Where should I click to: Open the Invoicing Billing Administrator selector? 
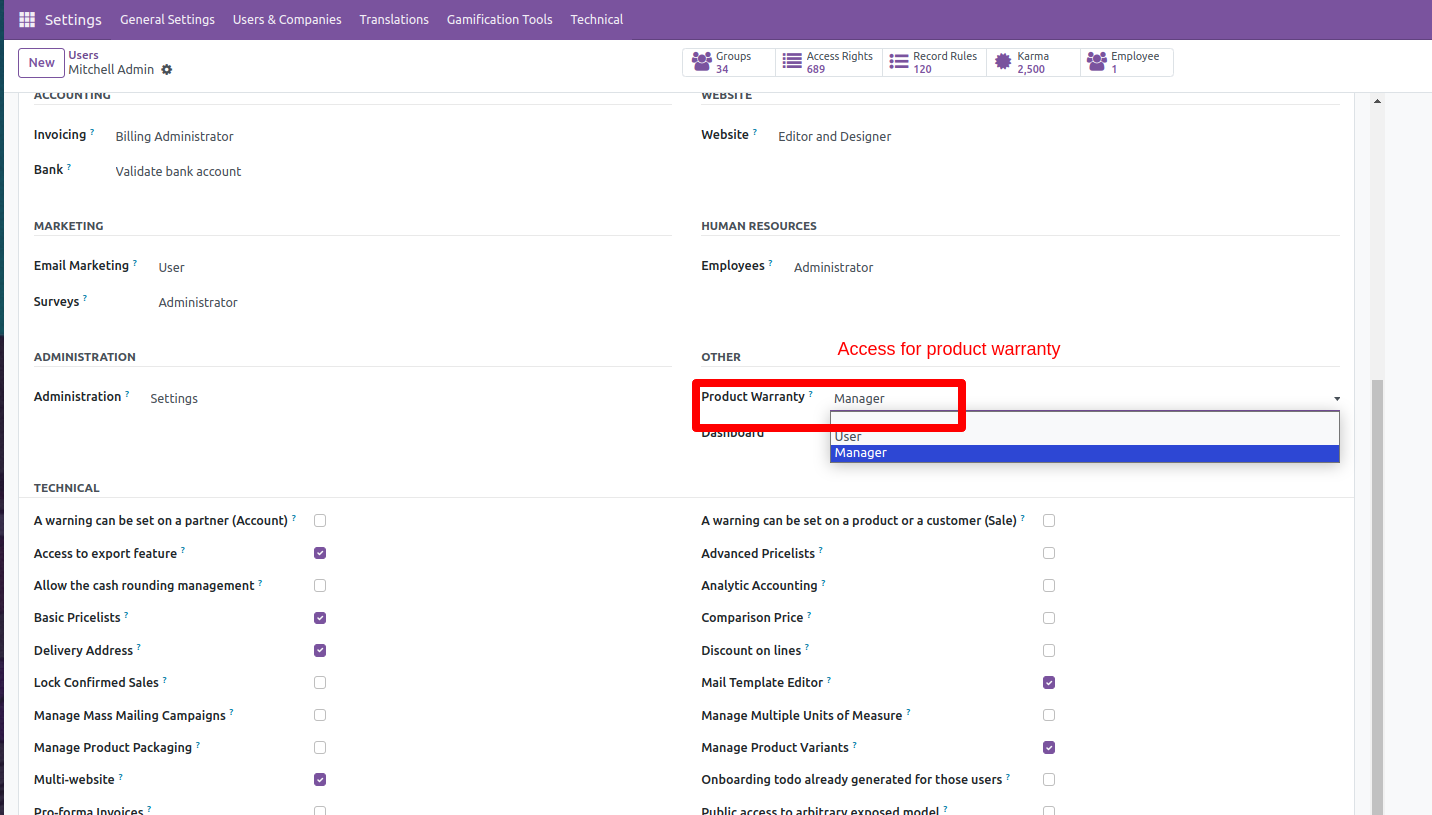[x=174, y=137]
